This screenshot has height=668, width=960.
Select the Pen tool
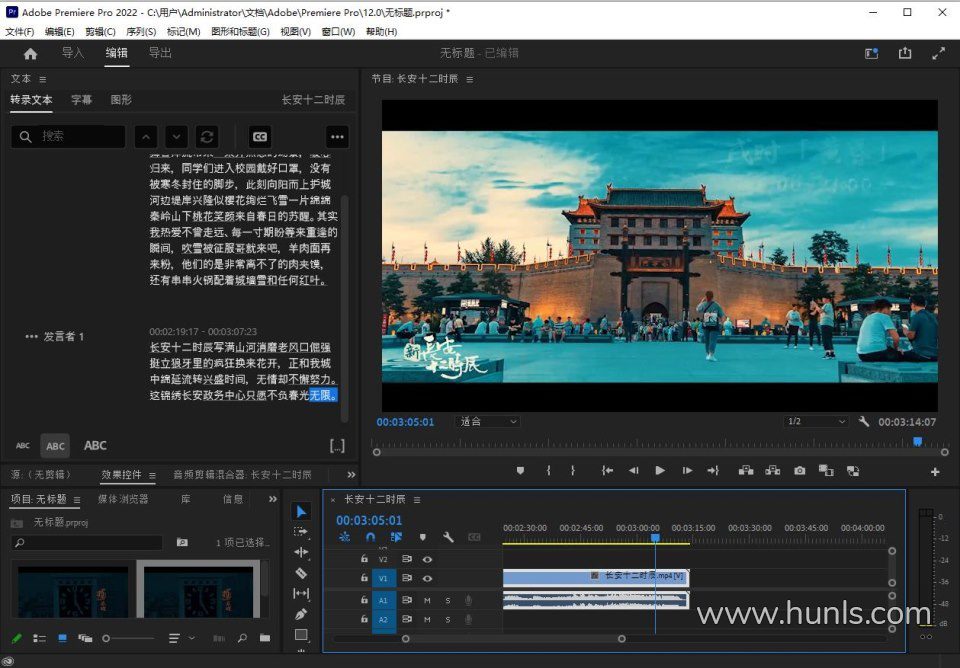pyautogui.click(x=301, y=614)
